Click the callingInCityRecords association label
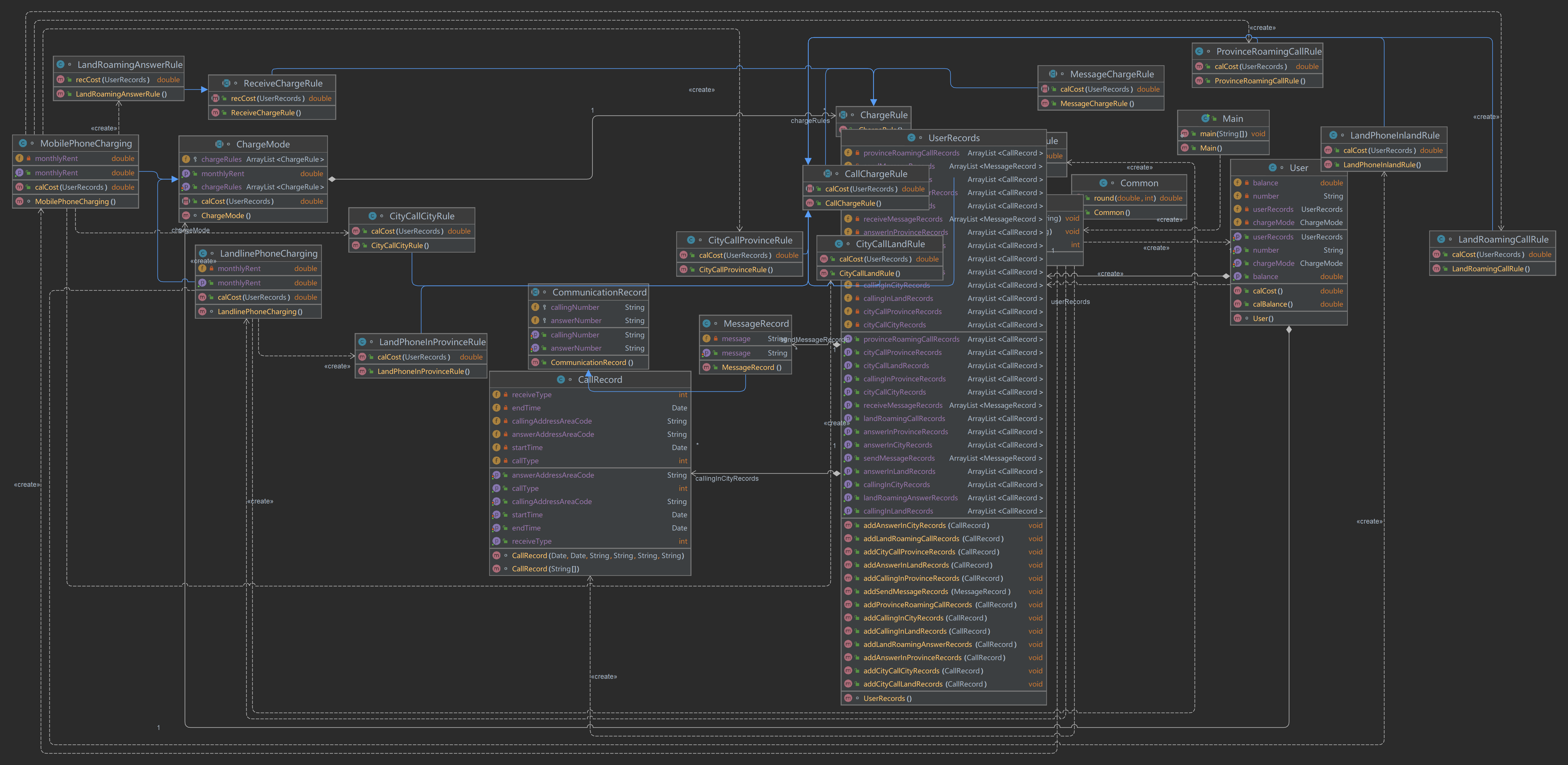1568x765 pixels. 727,479
